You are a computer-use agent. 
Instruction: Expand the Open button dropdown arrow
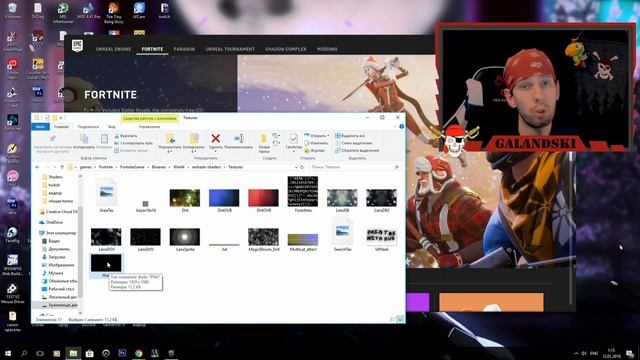point(328,136)
